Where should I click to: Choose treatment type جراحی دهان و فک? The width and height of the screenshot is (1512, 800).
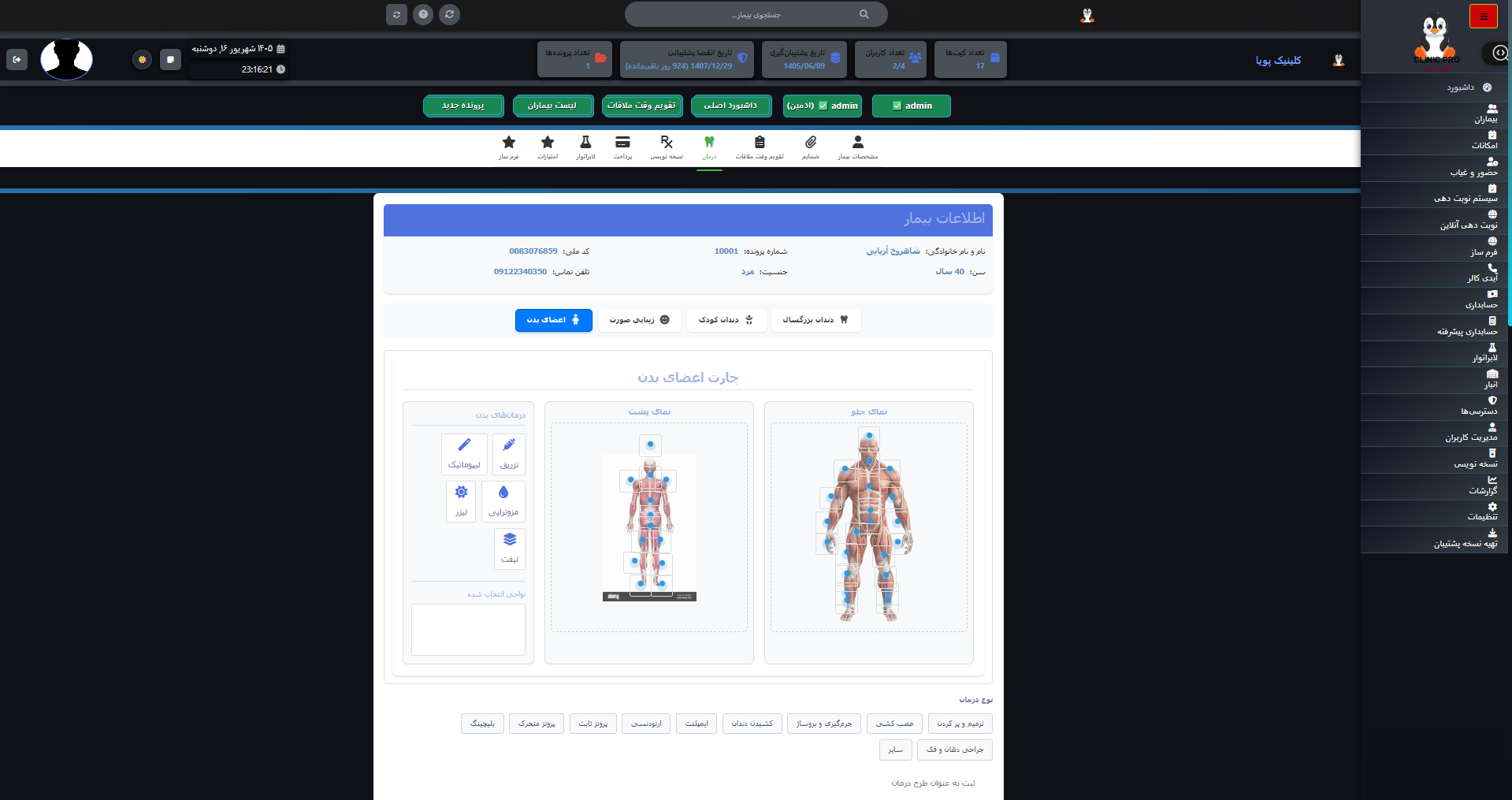(954, 750)
